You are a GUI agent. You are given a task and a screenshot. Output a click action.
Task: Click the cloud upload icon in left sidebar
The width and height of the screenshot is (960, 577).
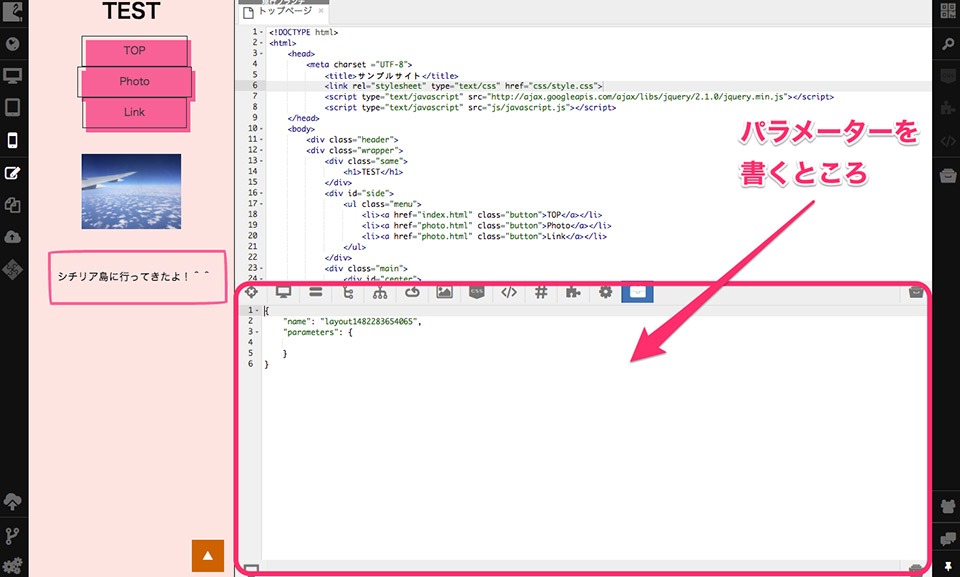point(12,237)
